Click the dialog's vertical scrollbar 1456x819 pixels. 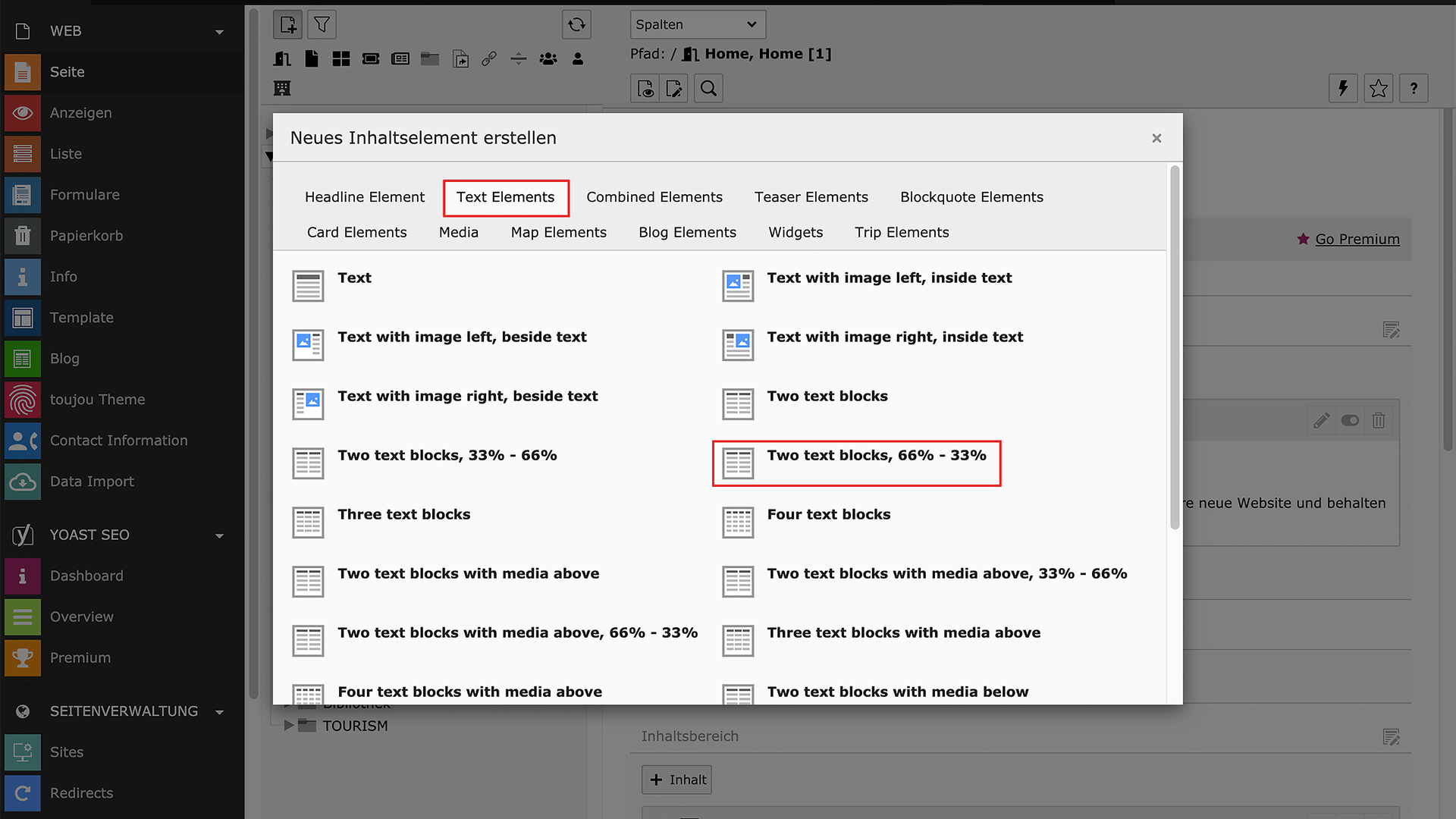1175,349
